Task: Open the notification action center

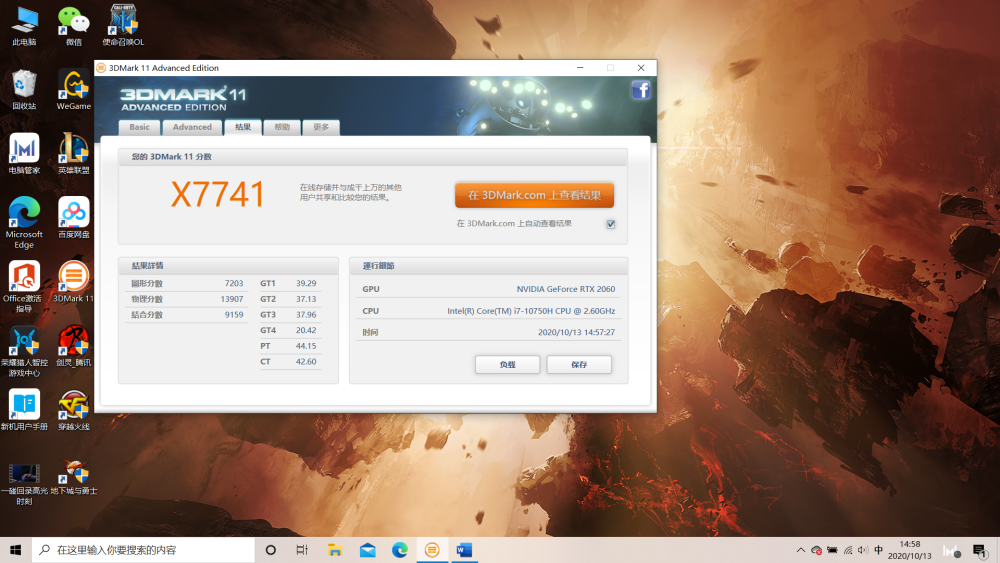Action: pos(980,550)
